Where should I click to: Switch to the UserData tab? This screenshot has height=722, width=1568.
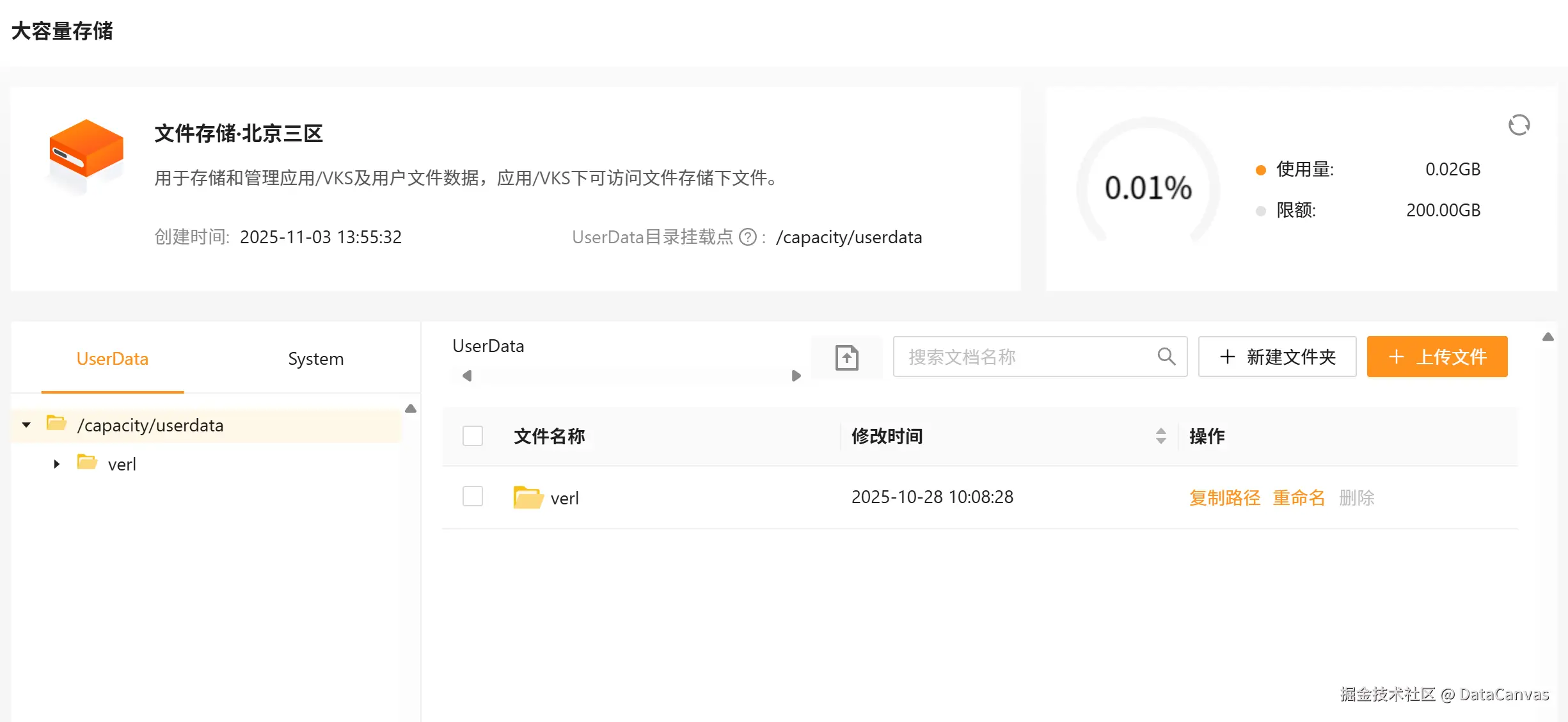pos(113,358)
